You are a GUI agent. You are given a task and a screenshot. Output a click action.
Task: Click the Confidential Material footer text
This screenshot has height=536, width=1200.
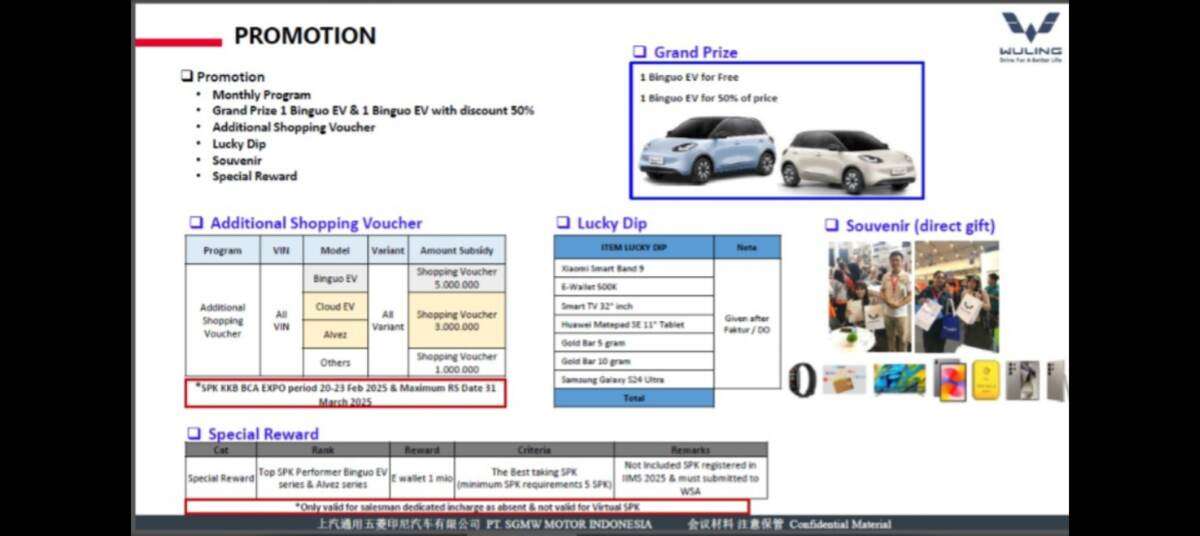click(x=840, y=524)
